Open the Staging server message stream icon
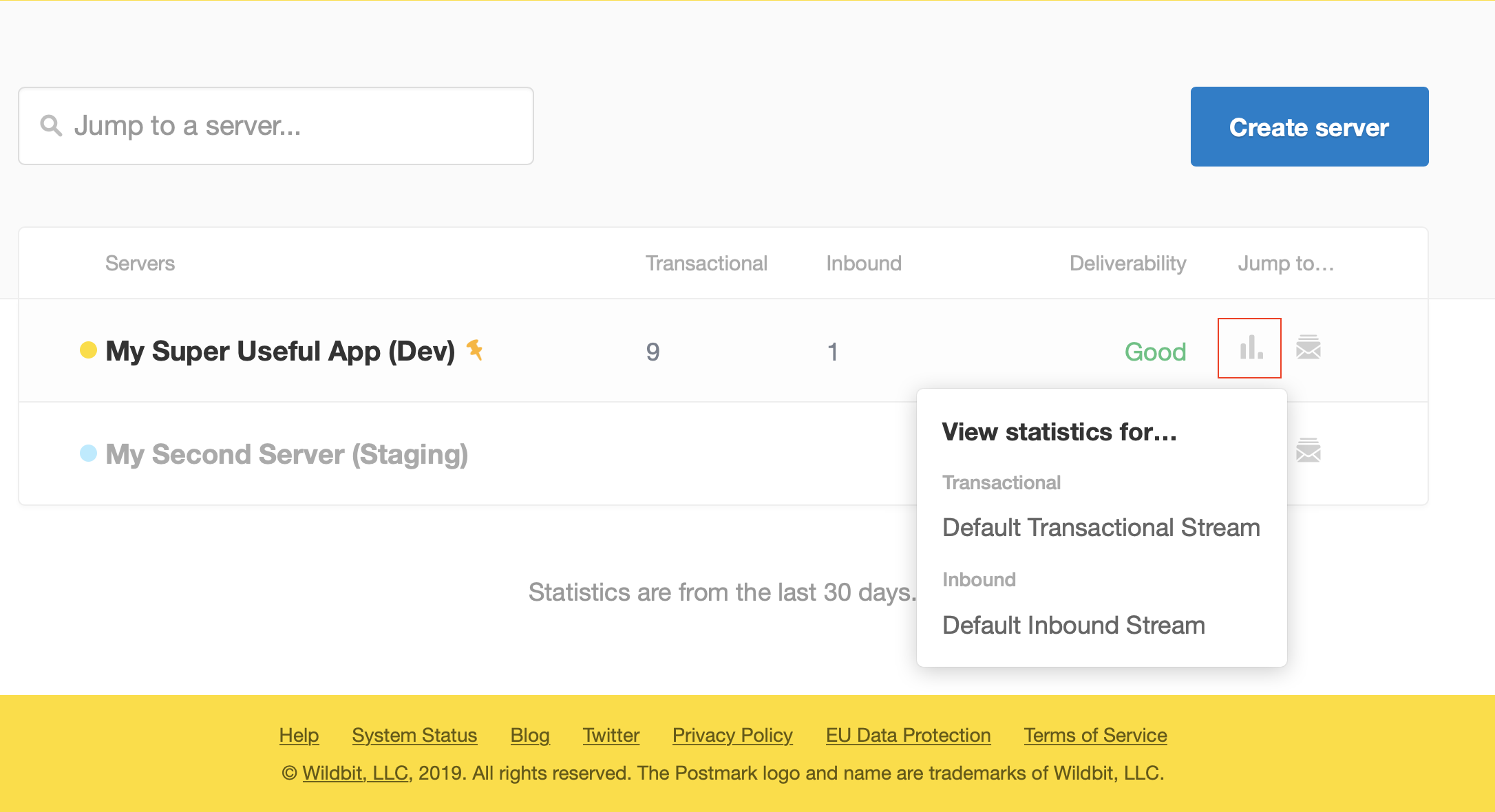This screenshot has height=812, width=1495. pos(1308,451)
